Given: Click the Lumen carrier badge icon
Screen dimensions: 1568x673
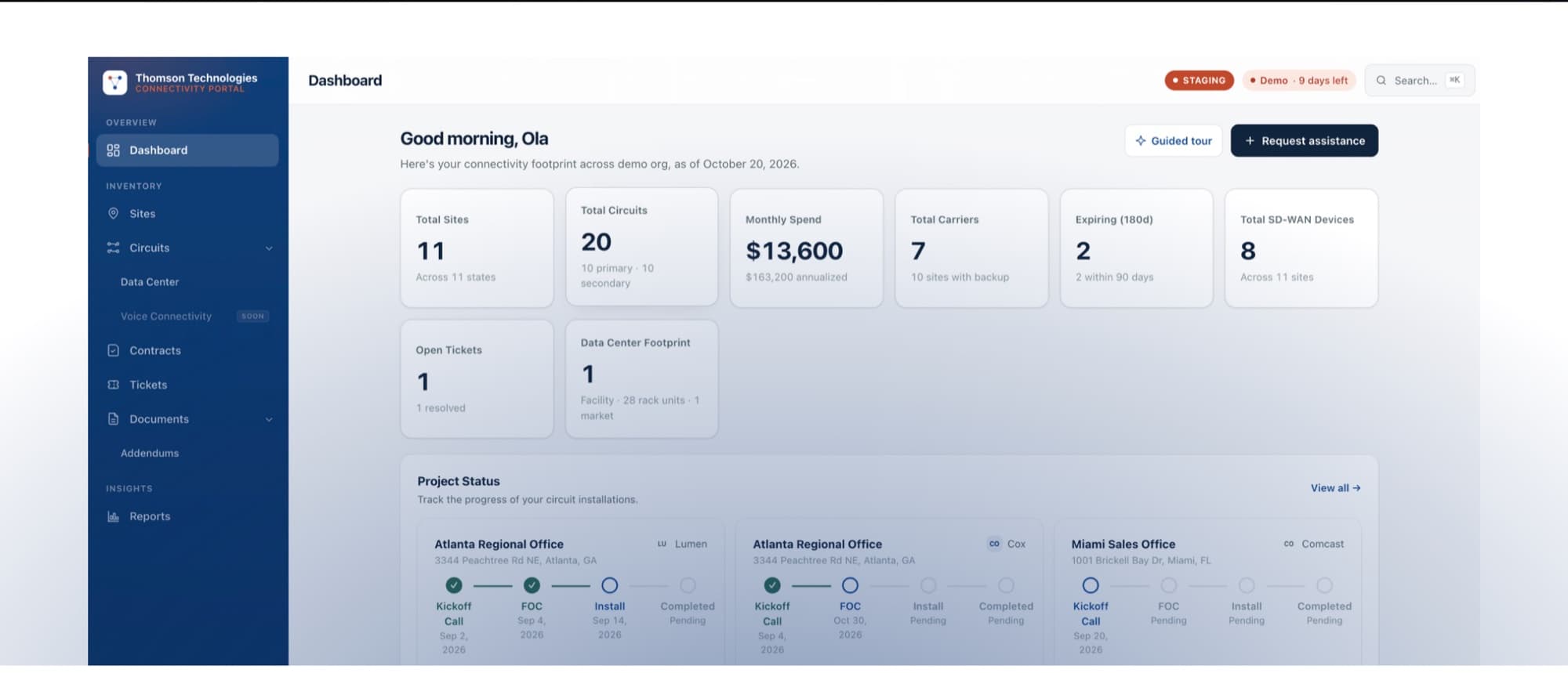Looking at the screenshot, I should click(662, 544).
